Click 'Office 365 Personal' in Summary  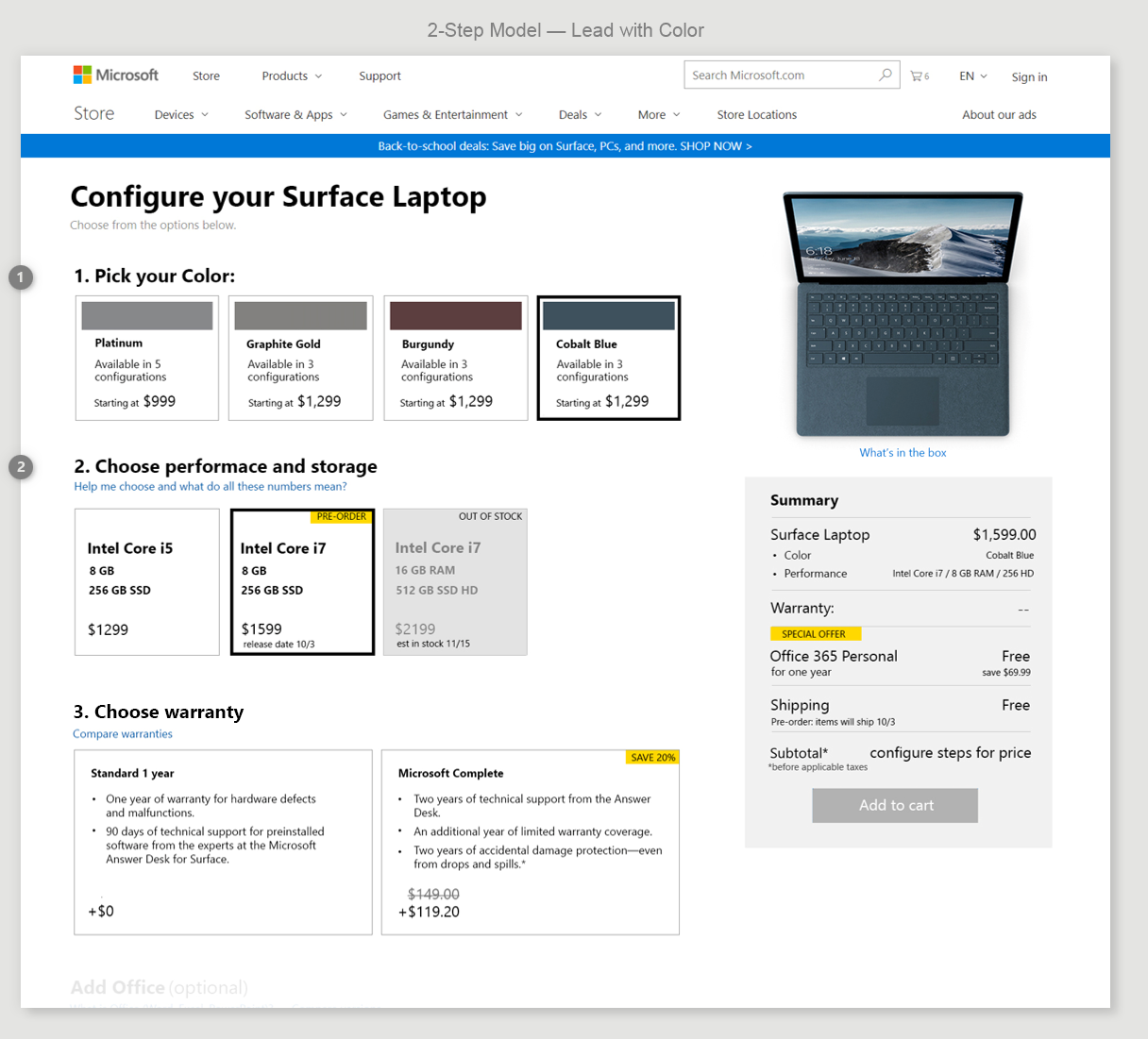pyautogui.click(x=834, y=656)
